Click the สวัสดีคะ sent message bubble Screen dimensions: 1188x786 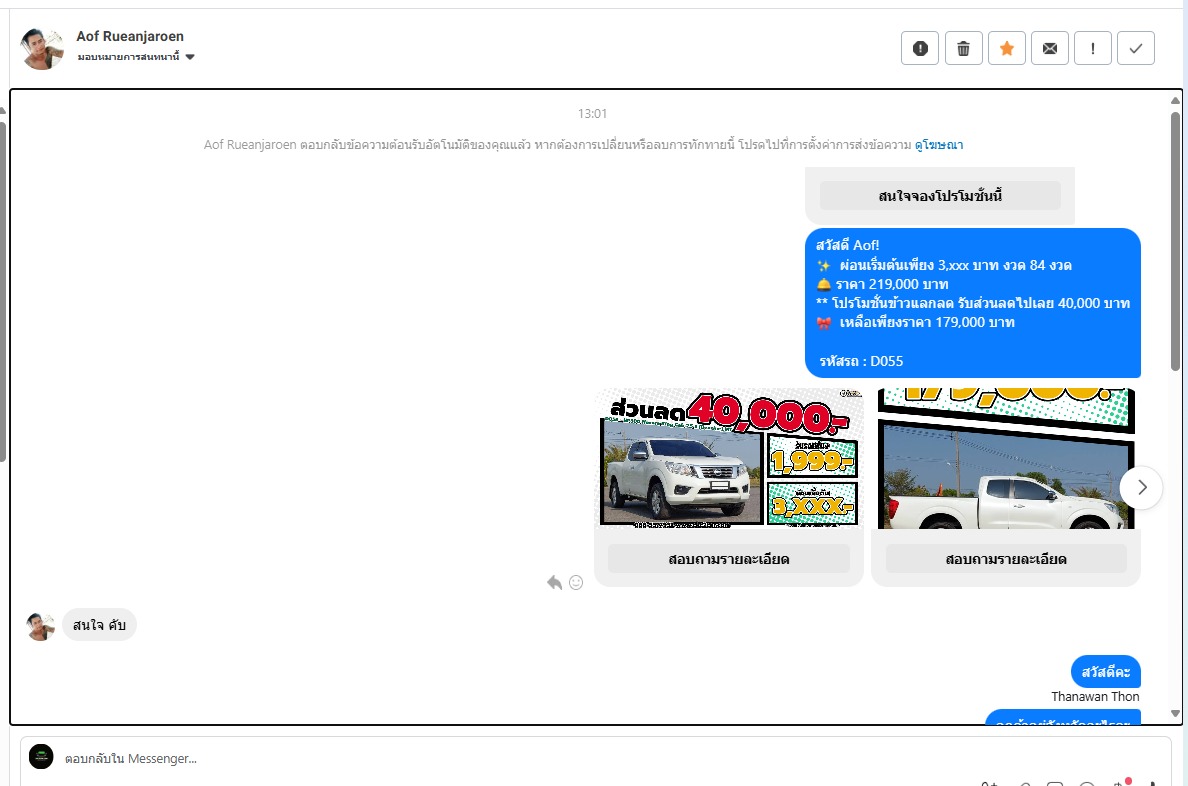[1105, 672]
